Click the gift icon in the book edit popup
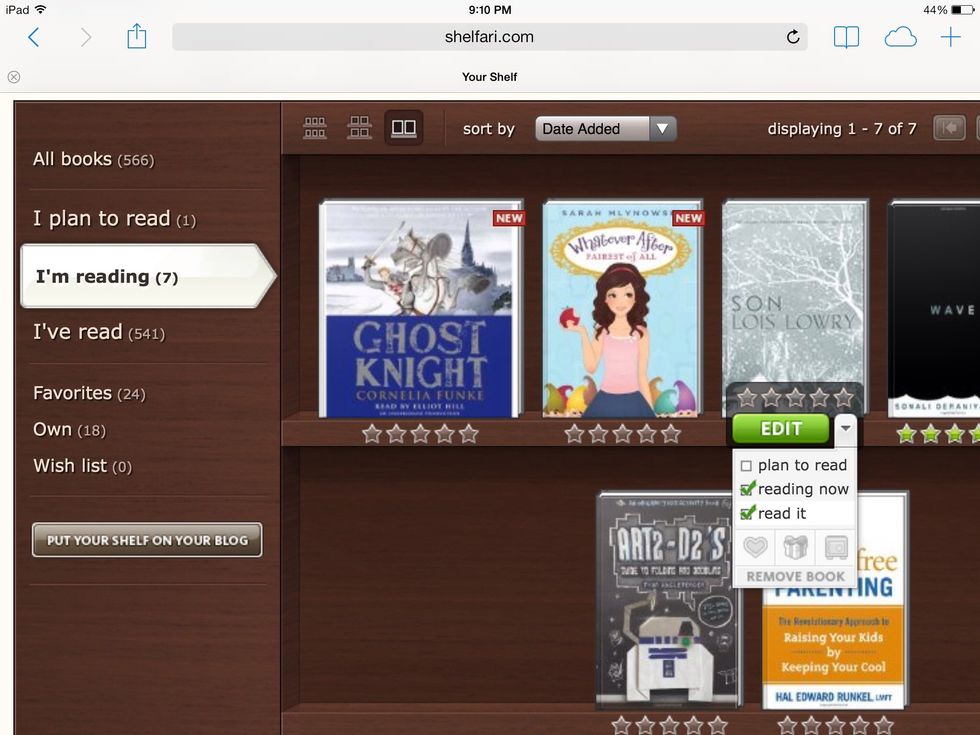The height and width of the screenshot is (735, 980). pyautogui.click(x=795, y=547)
